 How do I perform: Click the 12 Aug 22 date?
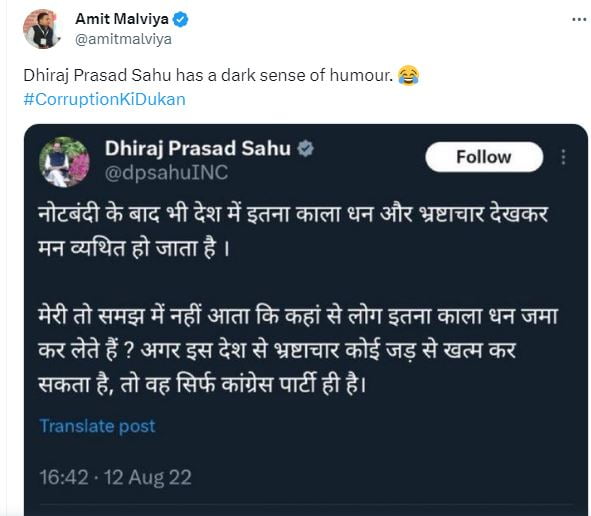[148, 477]
